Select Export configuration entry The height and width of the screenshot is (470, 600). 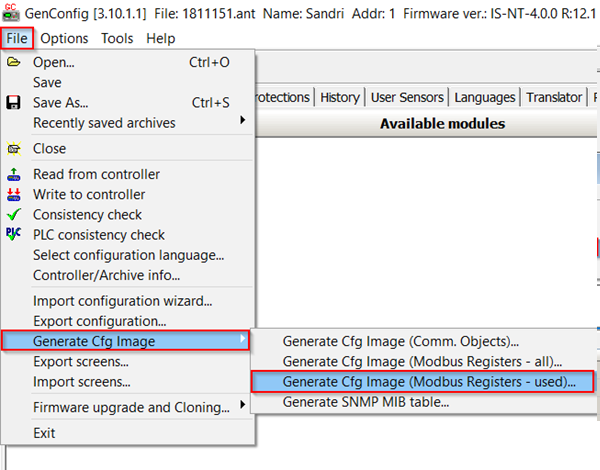(x=99, y=321)
